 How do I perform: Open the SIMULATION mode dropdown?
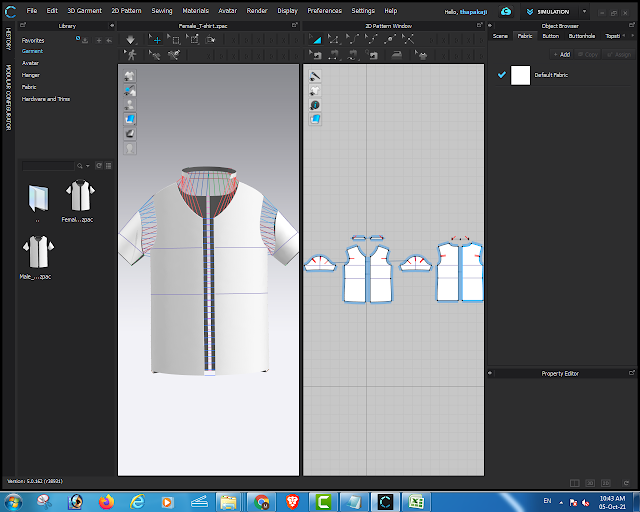[x=584, y=11]
